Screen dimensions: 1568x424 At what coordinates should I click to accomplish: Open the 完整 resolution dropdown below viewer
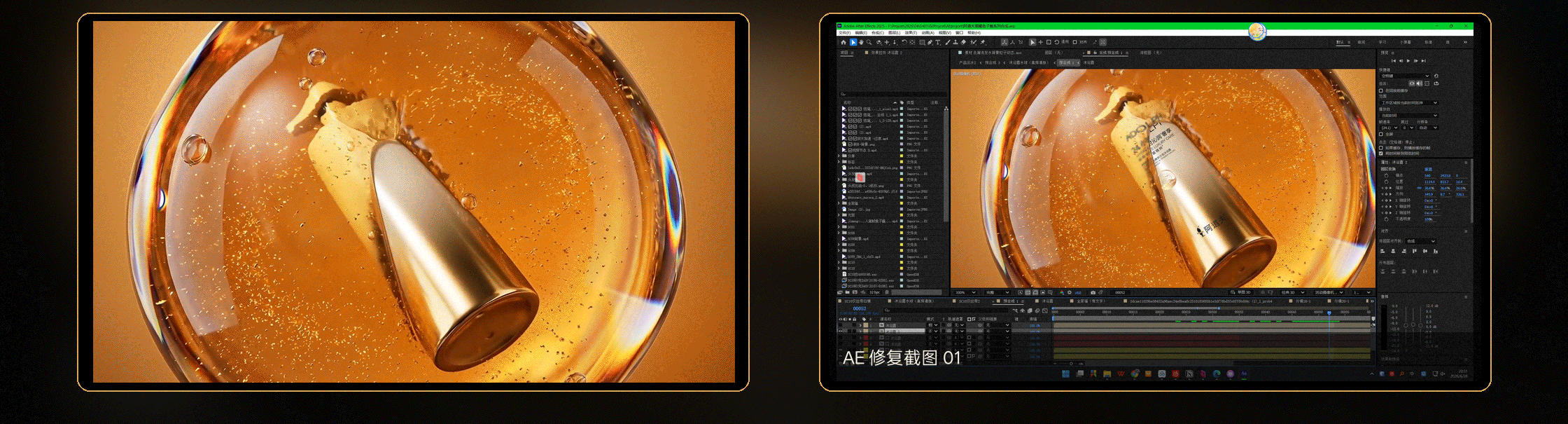pyautogui.click(x=997, y=292)
